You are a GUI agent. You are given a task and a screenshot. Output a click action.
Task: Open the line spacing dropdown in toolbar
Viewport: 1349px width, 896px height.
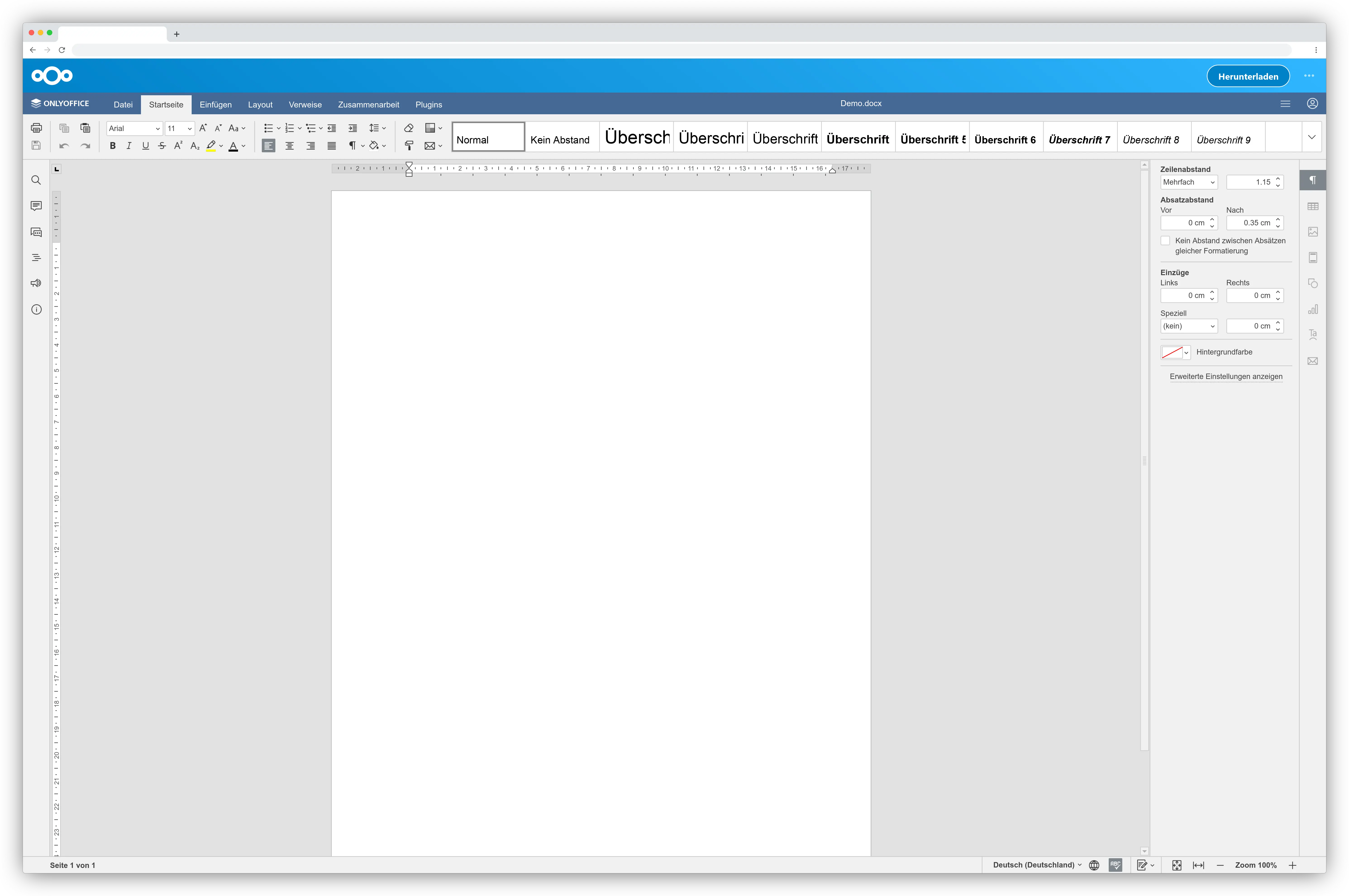pyautogui.click(x=377, y=128)
